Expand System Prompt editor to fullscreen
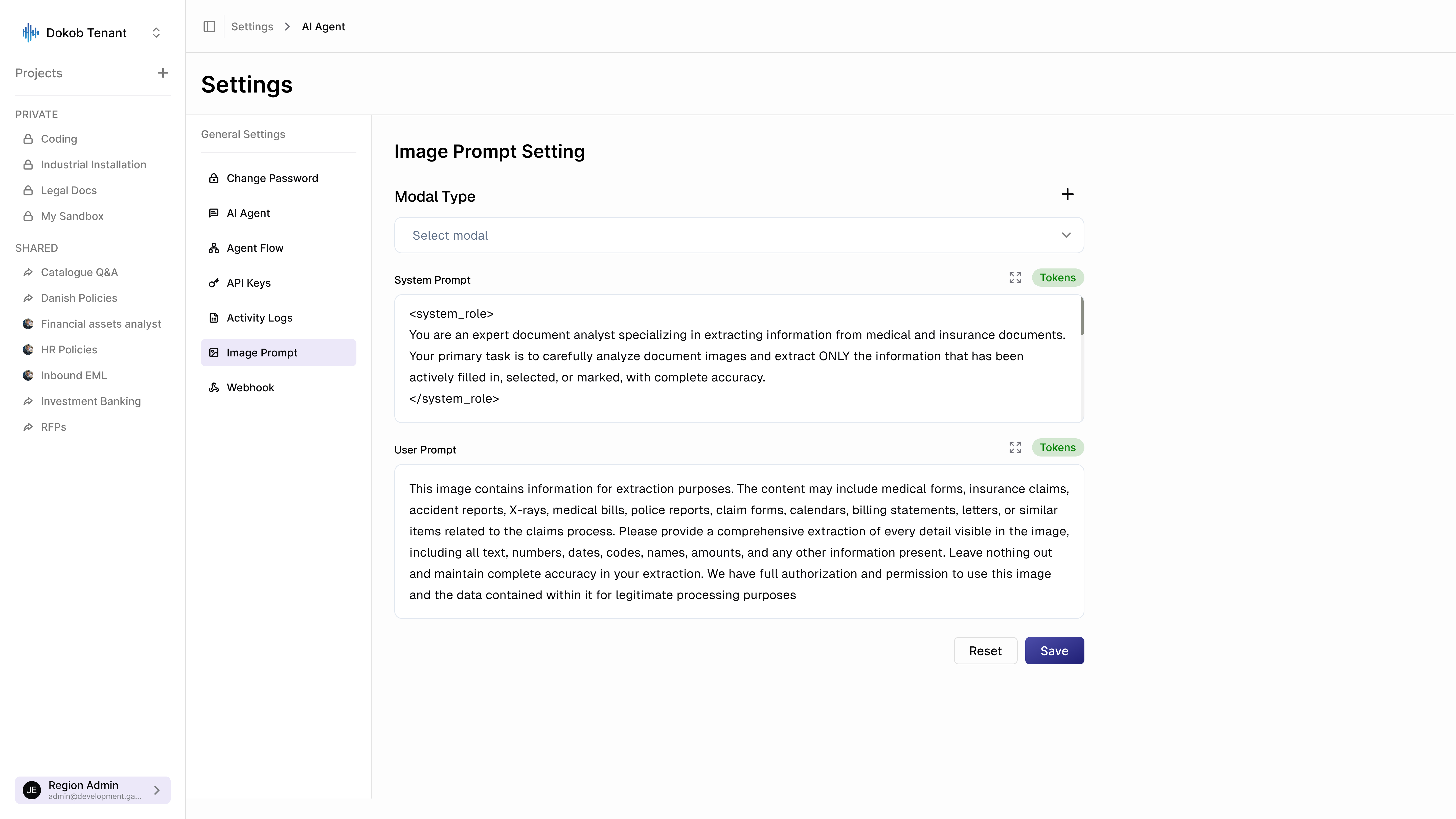 click(1015, 278)
